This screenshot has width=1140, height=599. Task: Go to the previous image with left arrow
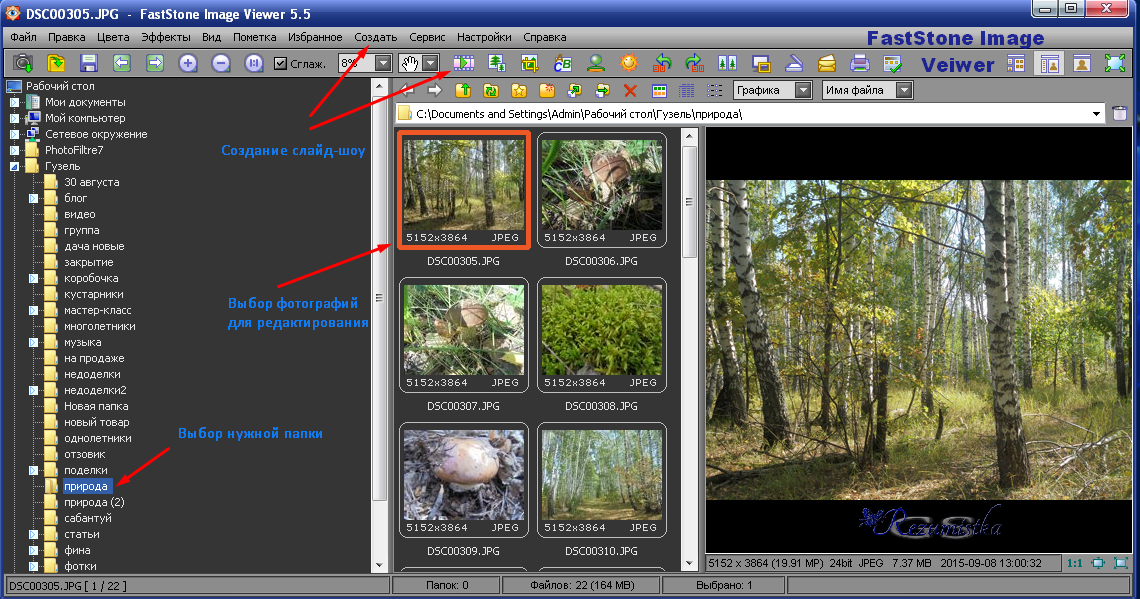pos(122,63)
